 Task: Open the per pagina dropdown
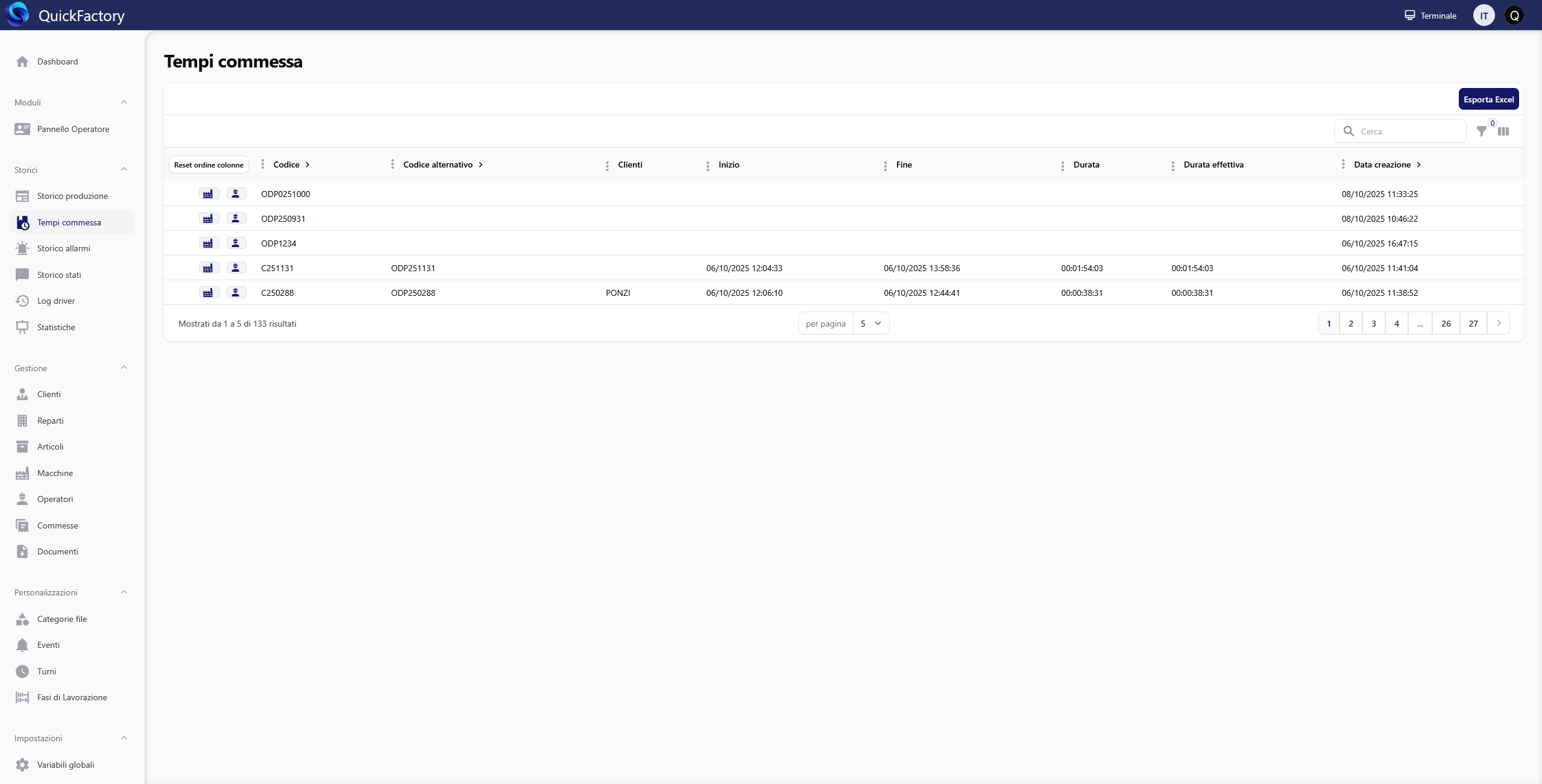point(870,324)
